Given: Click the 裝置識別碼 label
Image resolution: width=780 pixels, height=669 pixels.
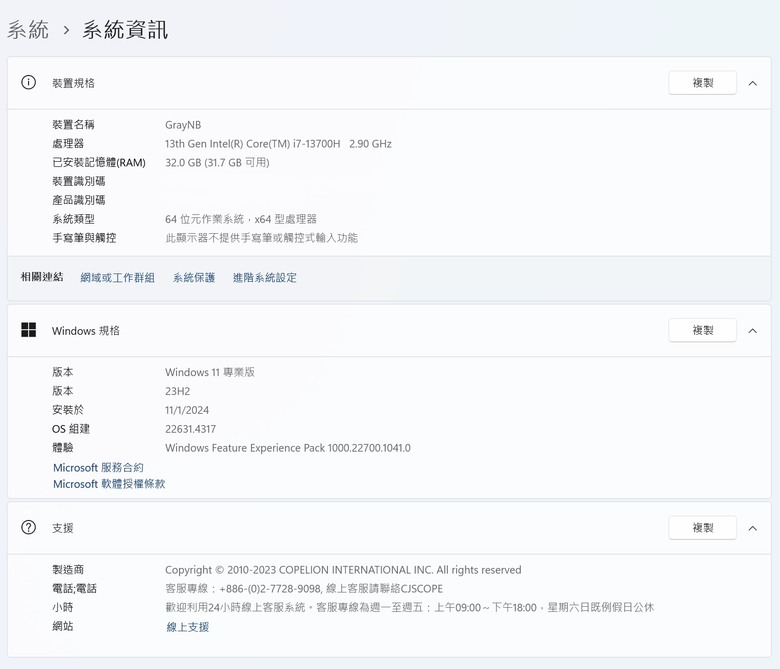Looking at the screenshot, I should click(79, 181).
